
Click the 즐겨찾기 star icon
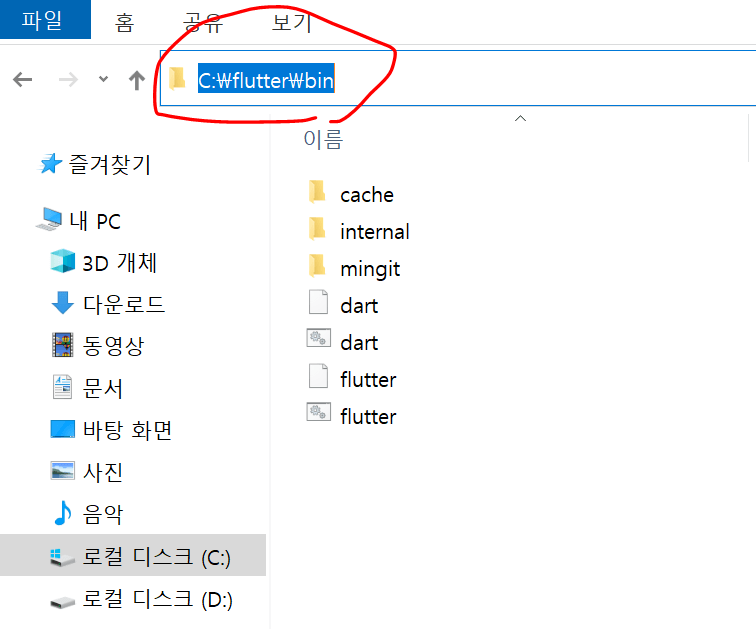click(50, 164)
